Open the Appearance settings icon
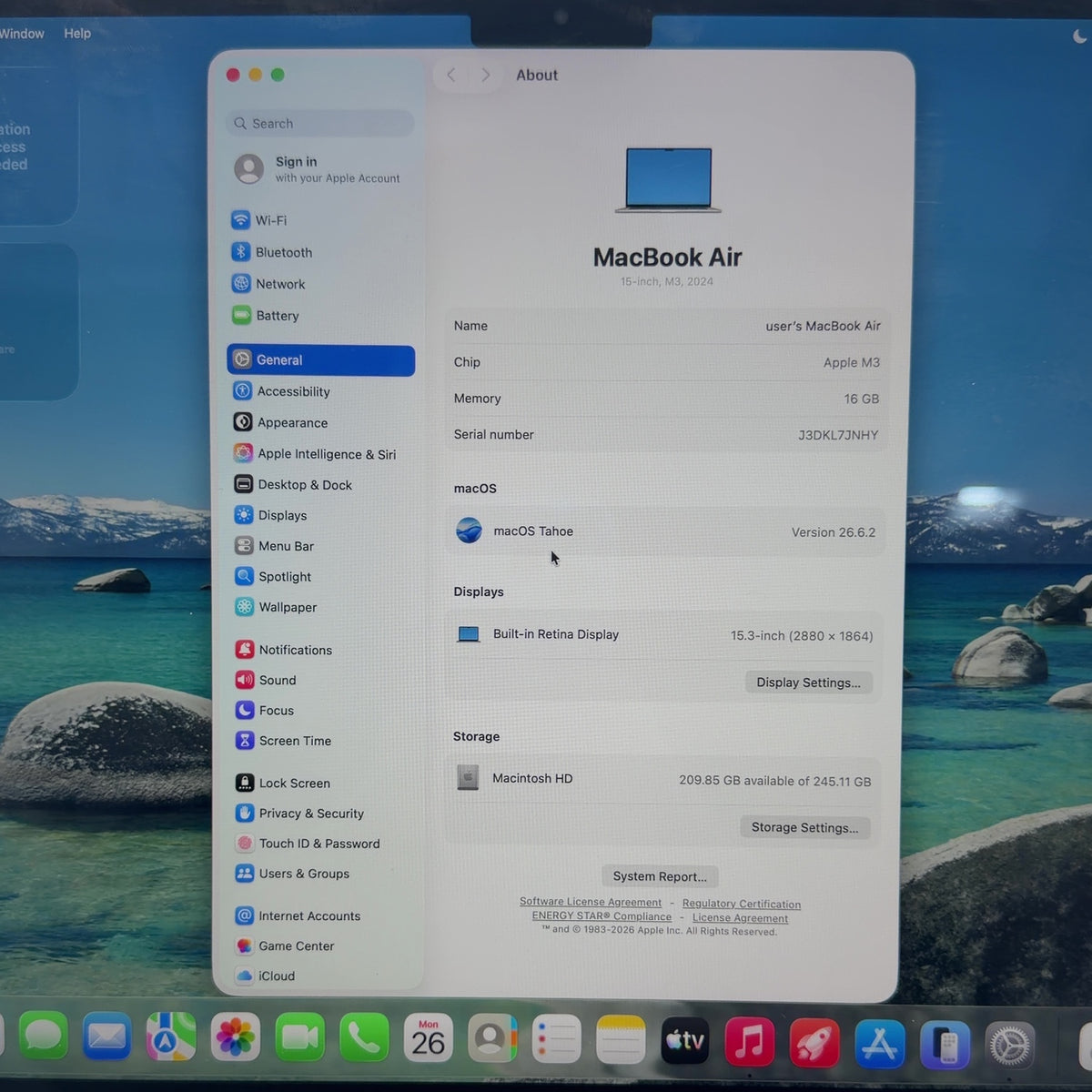1092x1092 pixels. click(243, 422)
